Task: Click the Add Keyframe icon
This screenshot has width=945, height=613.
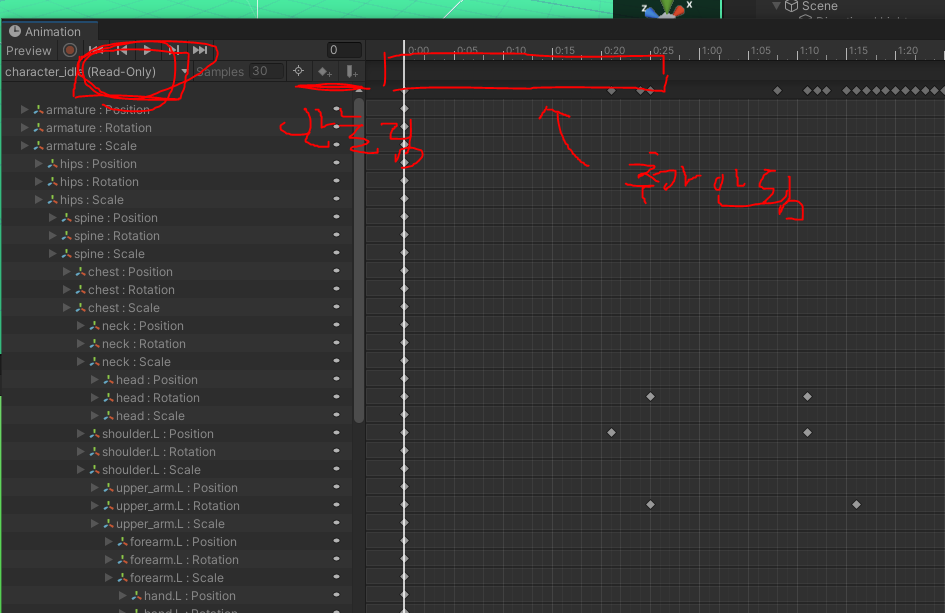Action: (325, 72)
